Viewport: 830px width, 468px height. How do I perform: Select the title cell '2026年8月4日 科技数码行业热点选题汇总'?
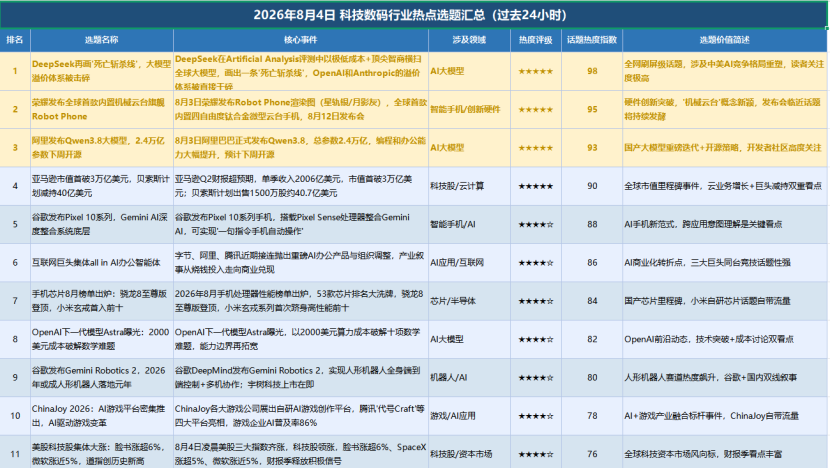(413, 15)
